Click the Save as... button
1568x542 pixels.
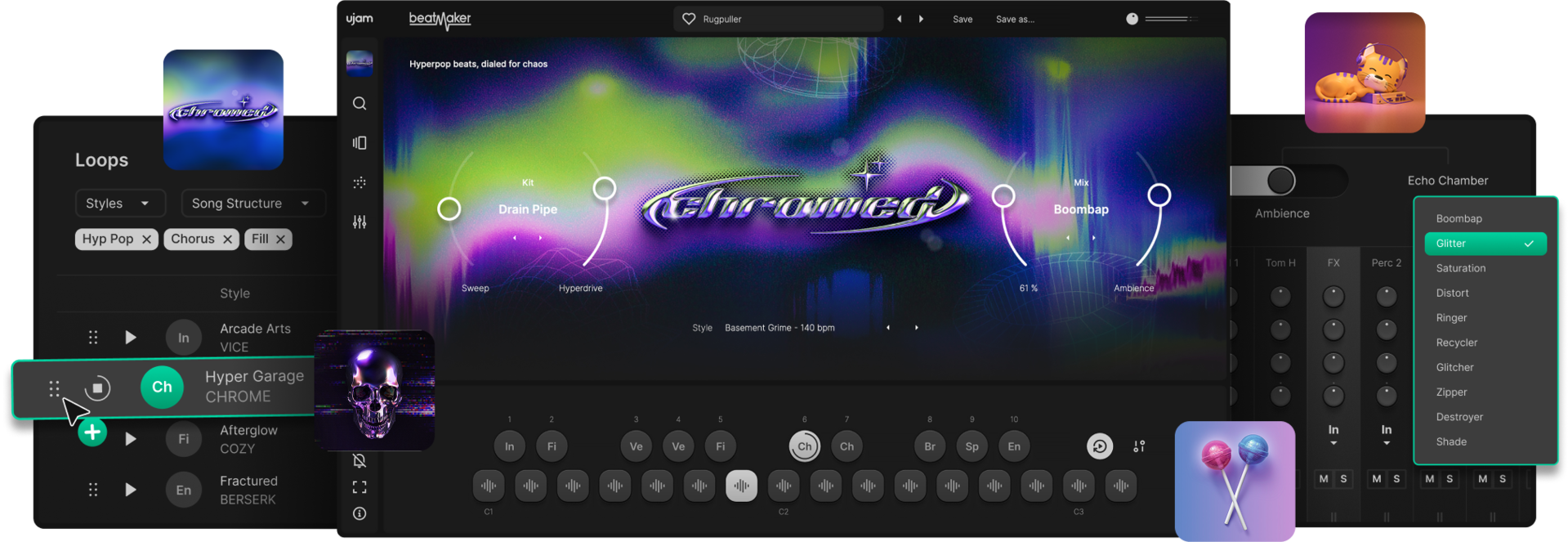(1015, 19)
